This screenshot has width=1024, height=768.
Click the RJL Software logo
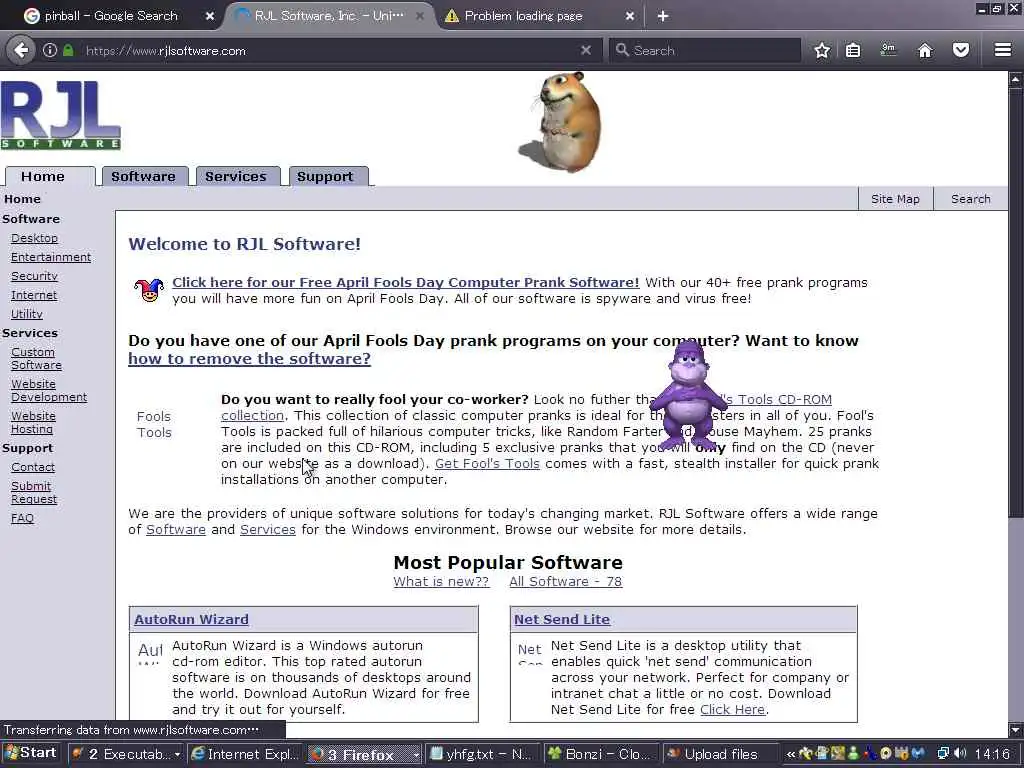click(61, 115)
